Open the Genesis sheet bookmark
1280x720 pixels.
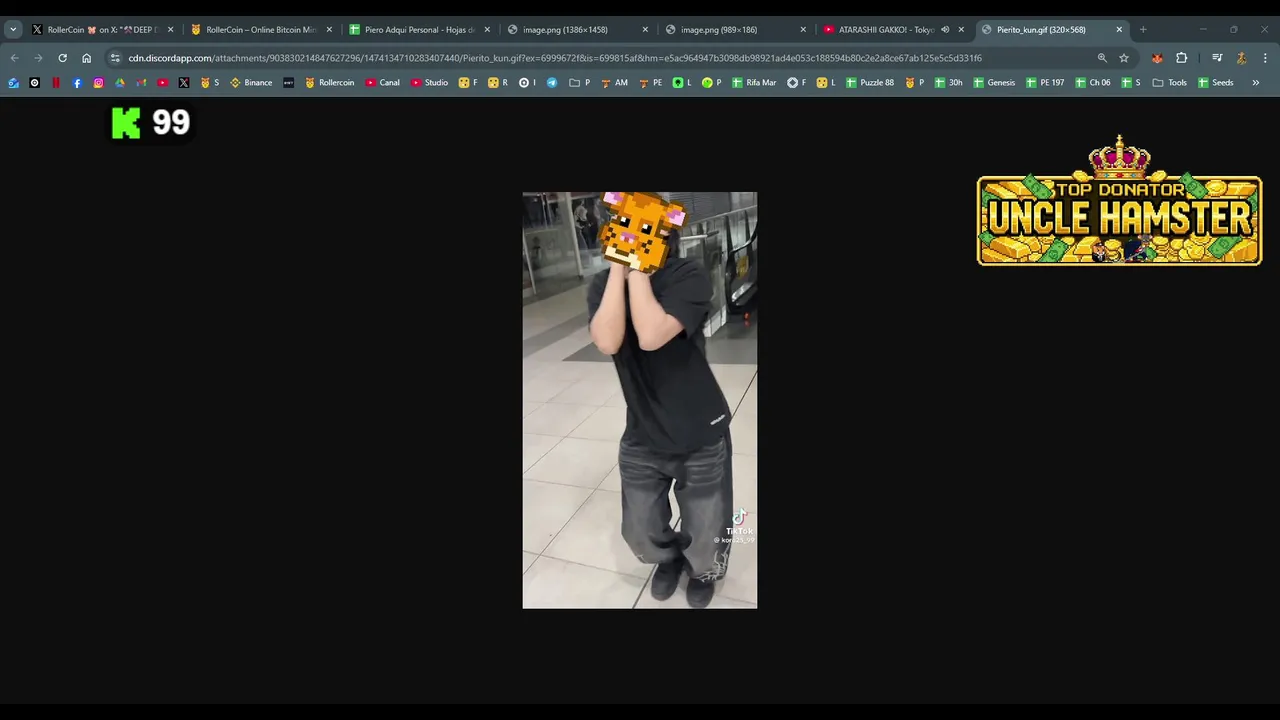coord(994,83)
